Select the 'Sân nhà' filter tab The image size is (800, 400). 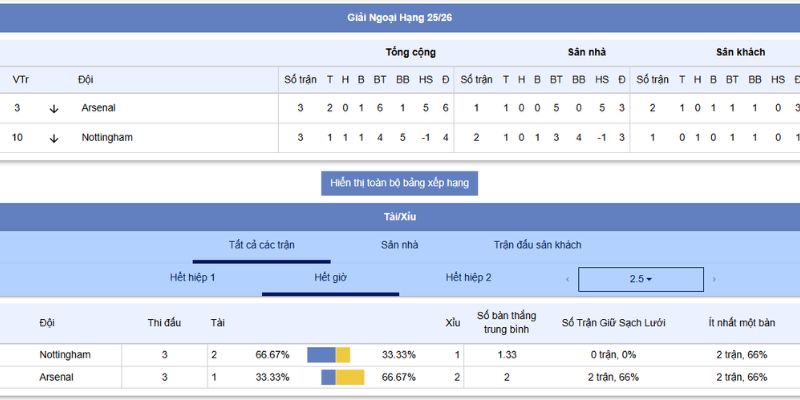coord(400,245)
